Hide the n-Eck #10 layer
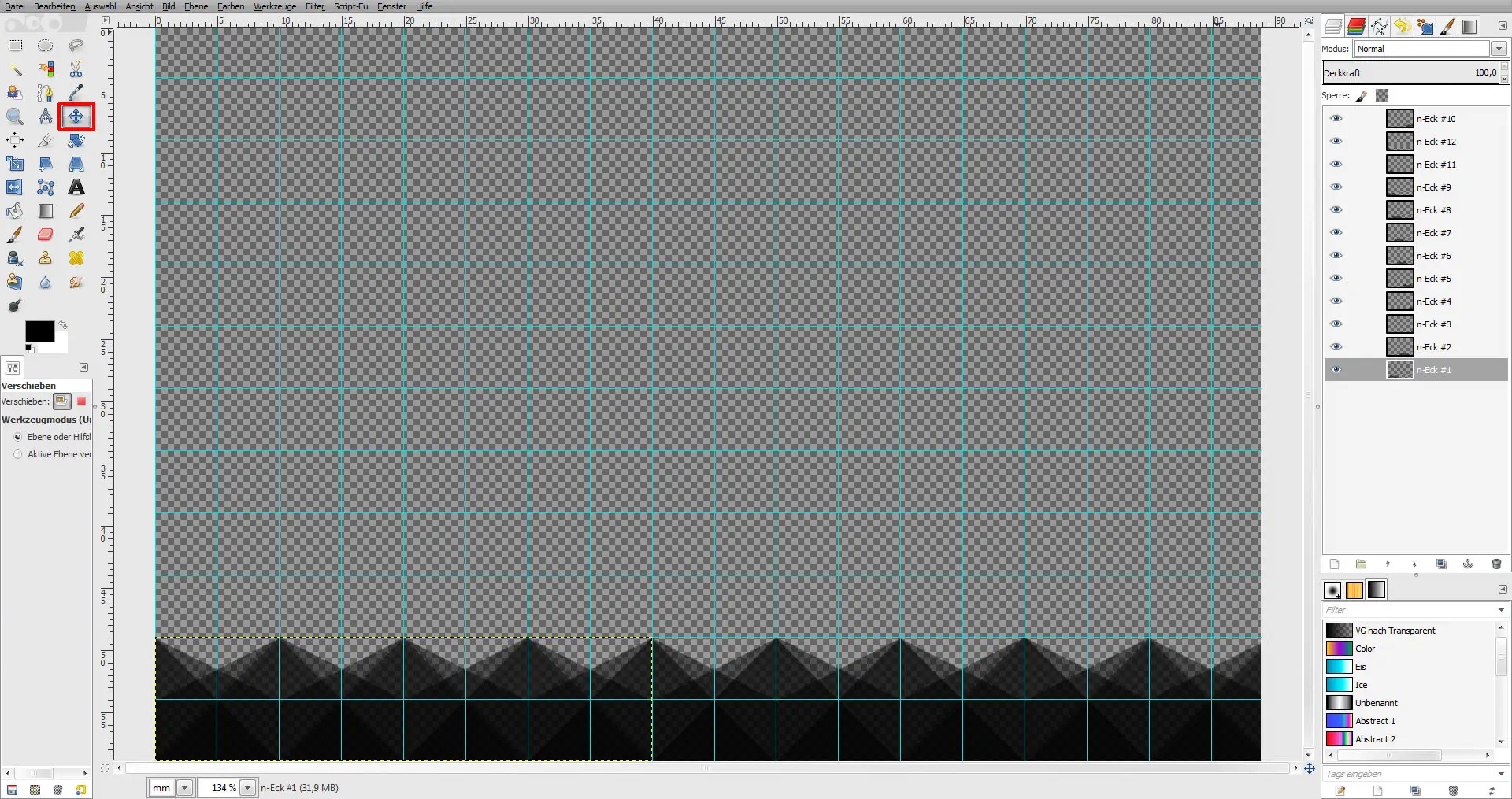This screenshot has height=799, width=1512. pyautogui.click(x=1336, y=119)
